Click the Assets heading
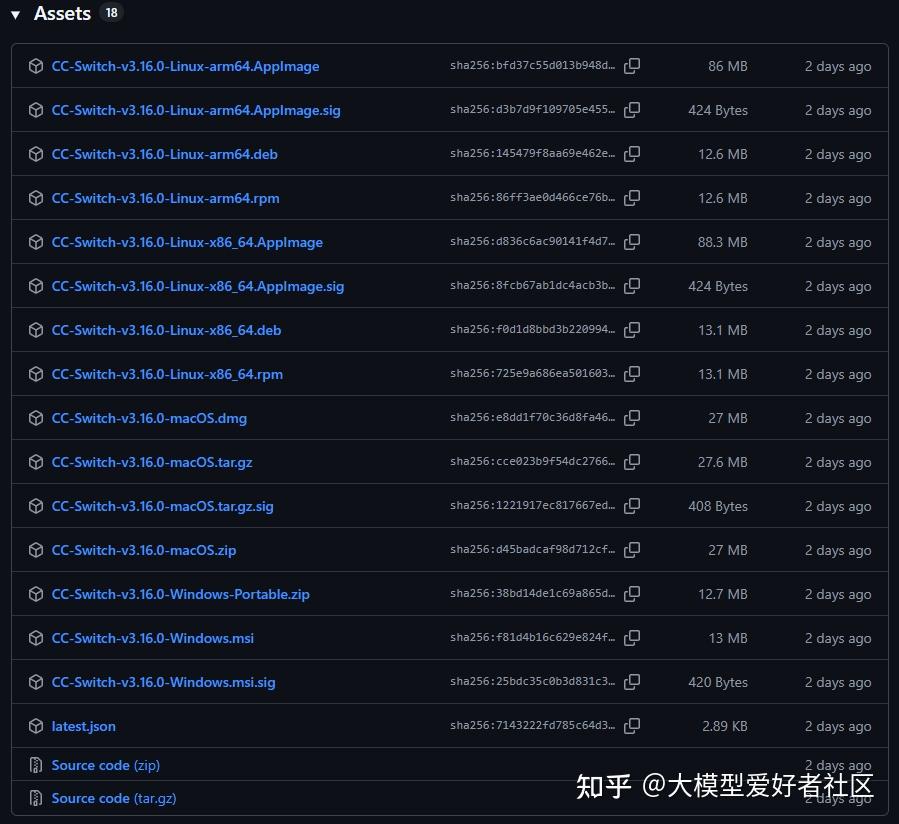Screen dimensions: 899x824 [x=62, y=13]
